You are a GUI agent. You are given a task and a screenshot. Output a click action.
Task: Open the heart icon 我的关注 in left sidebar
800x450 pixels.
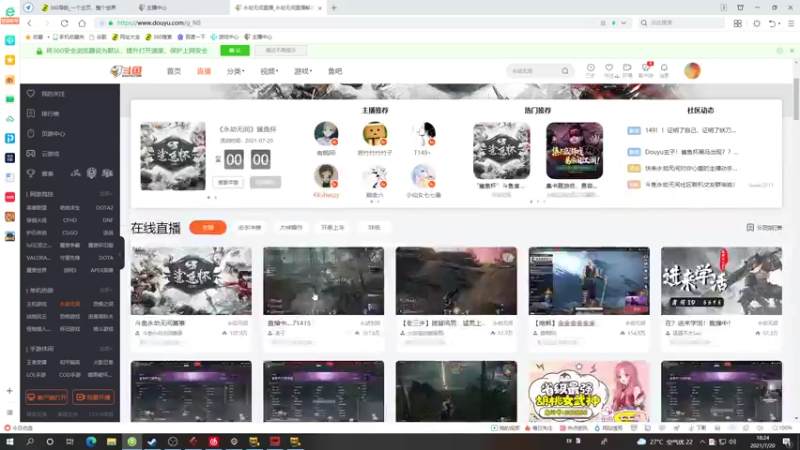pyautogui.click(x=31, y=94)
